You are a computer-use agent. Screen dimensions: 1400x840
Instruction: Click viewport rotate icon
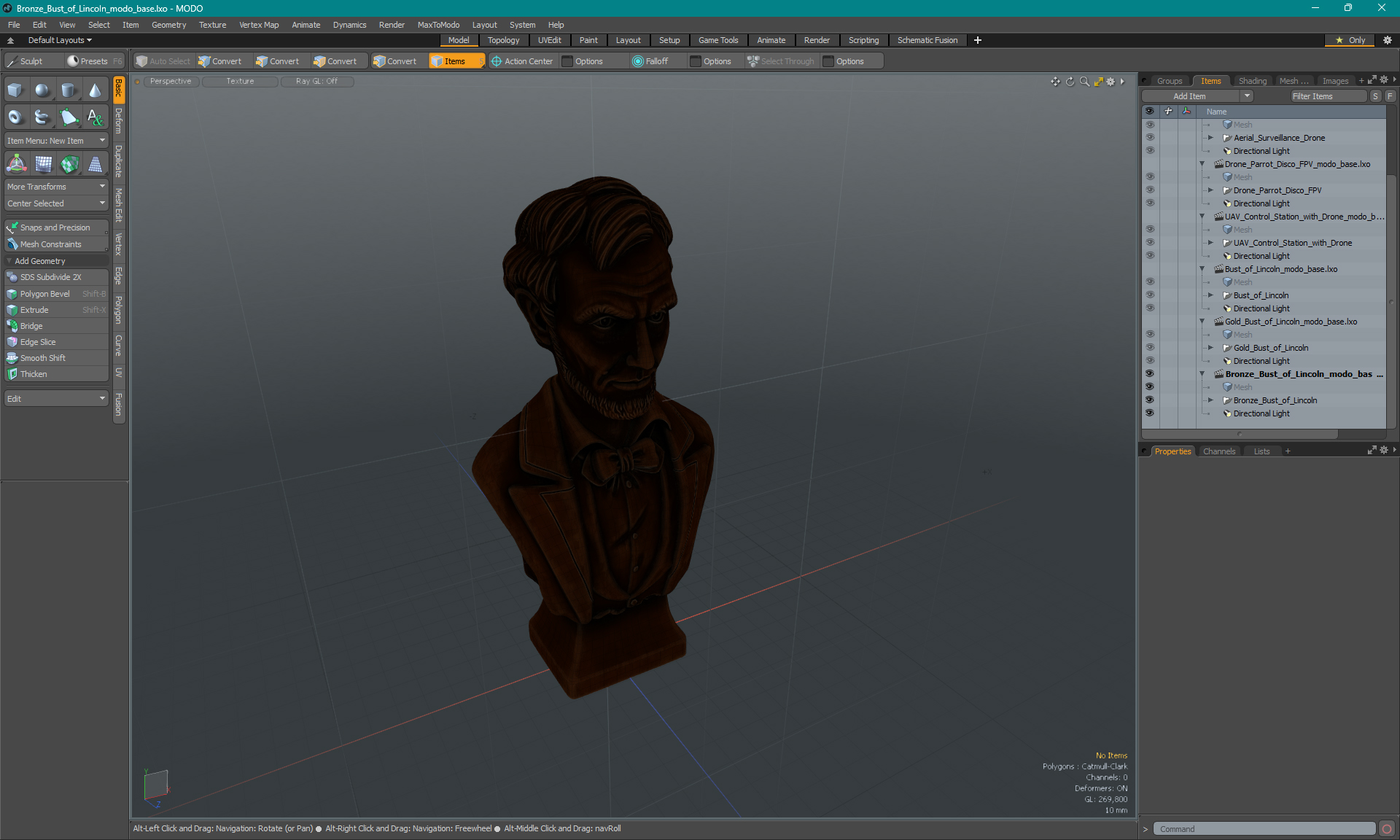[x=1070, y=82]
